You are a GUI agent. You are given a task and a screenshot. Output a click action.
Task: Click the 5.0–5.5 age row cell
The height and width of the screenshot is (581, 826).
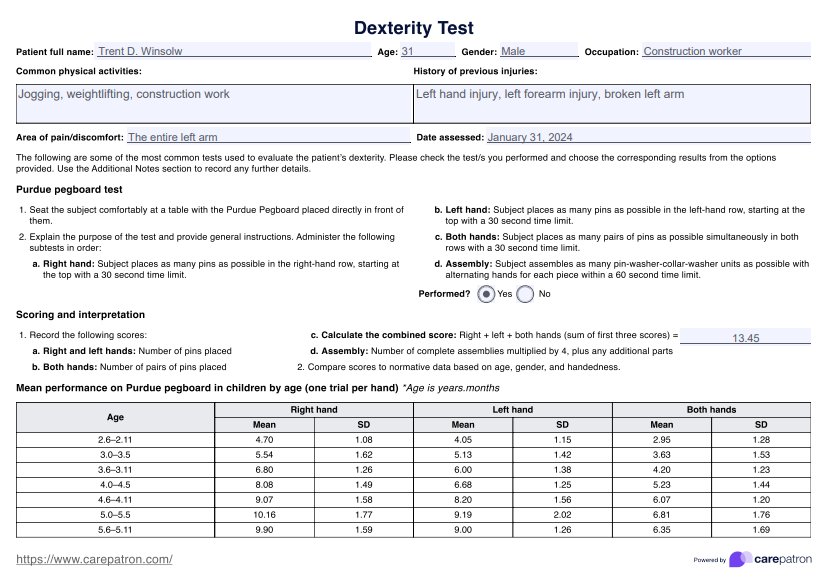point(115,516)
